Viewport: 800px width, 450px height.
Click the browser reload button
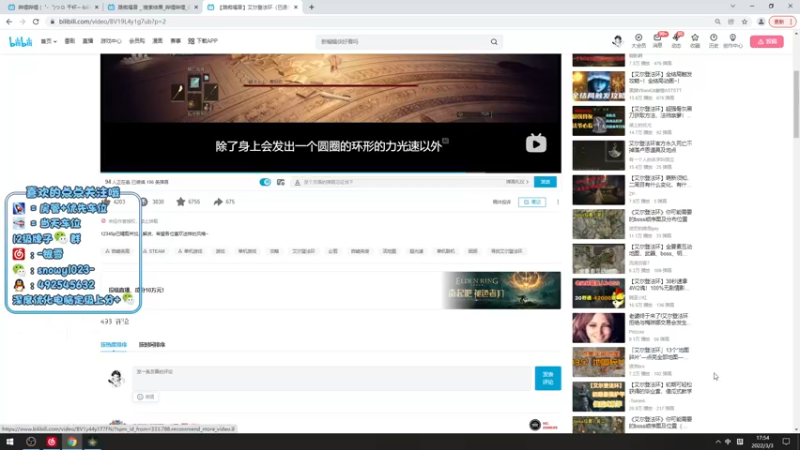pyautogui.click(x=36, y=21)
